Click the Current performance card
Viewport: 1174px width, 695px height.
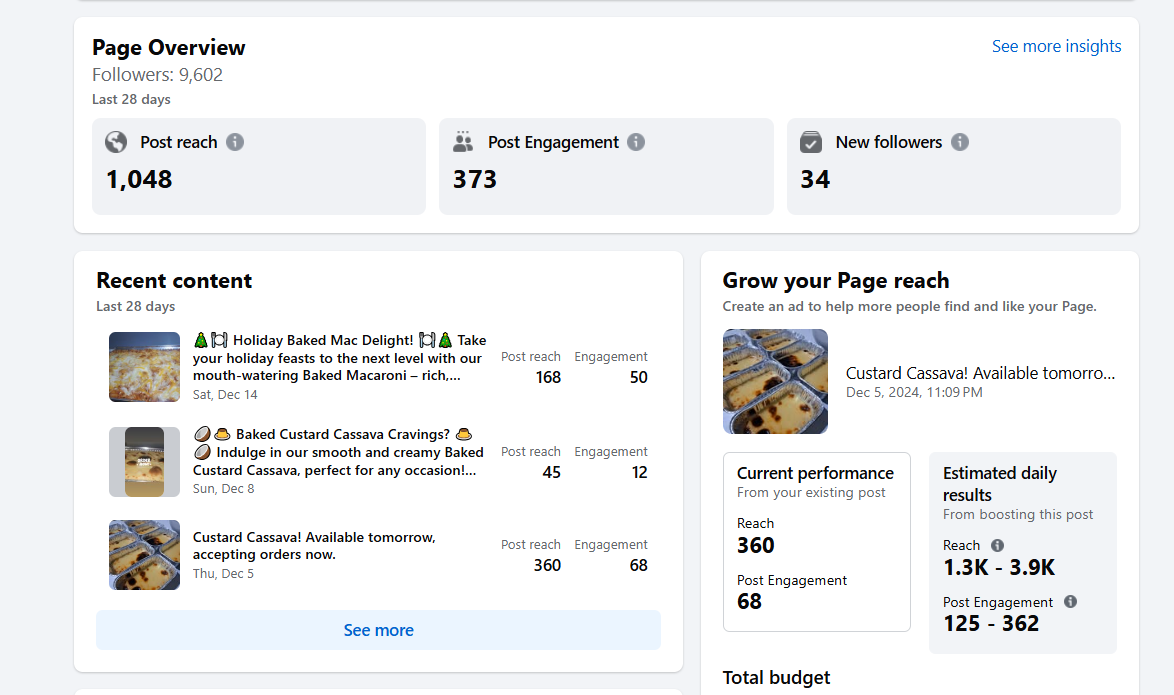pyautogui.click(x=816, y=541)
